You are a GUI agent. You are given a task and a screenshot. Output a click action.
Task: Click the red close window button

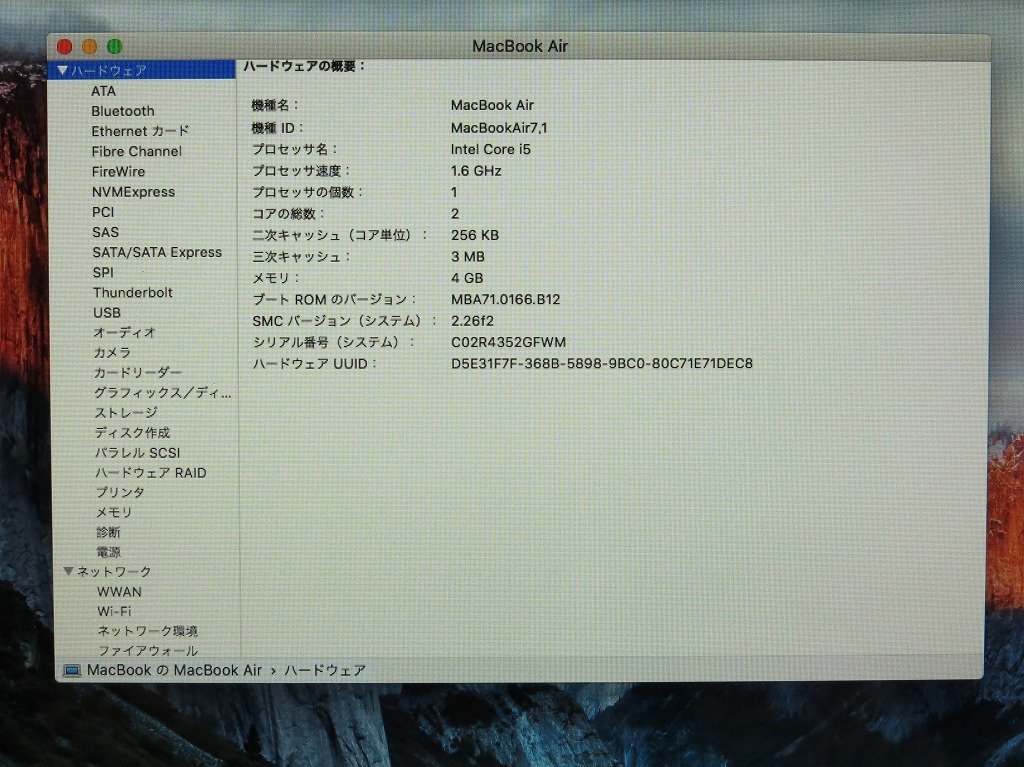point(64,46)
